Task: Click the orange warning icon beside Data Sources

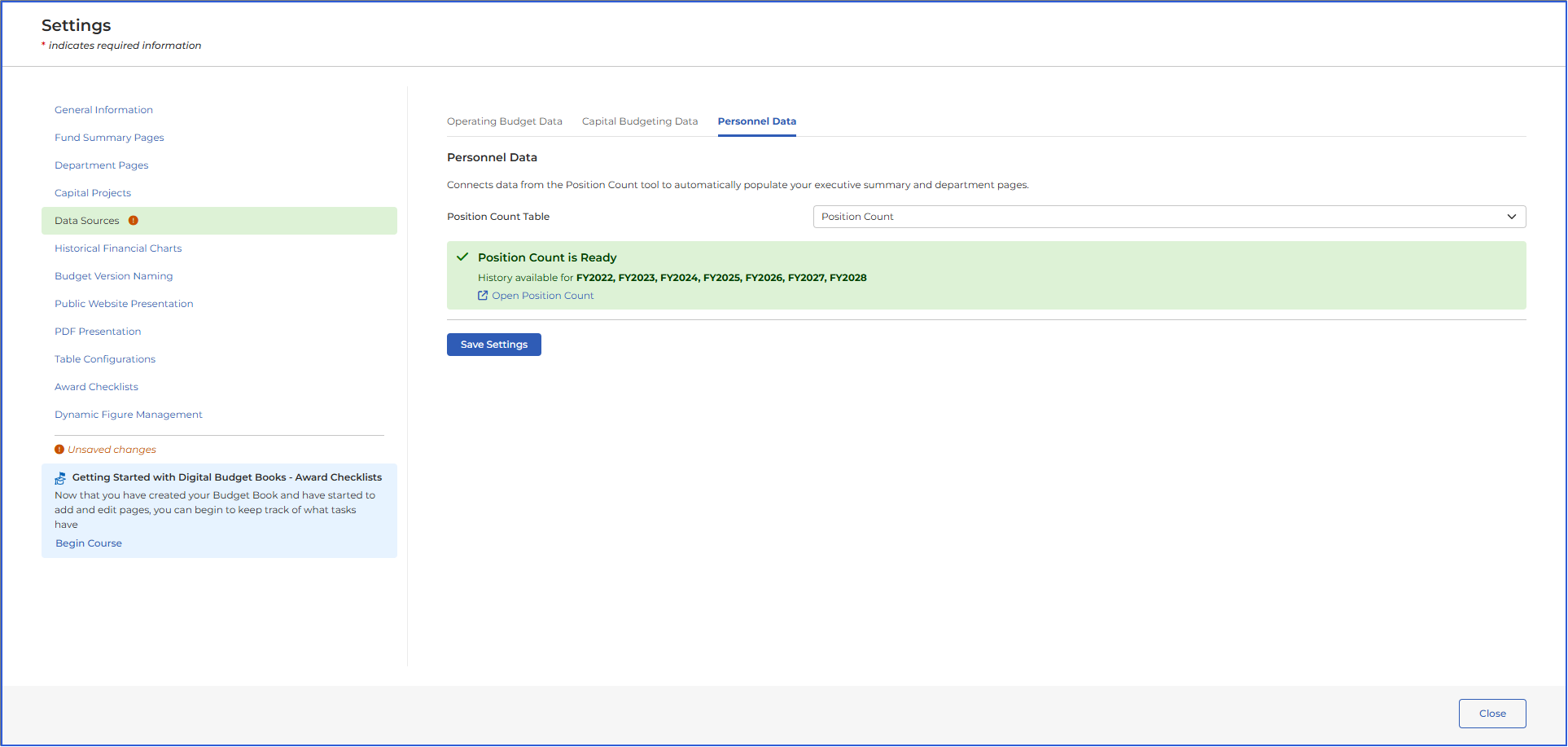Action: pos(134,221)
